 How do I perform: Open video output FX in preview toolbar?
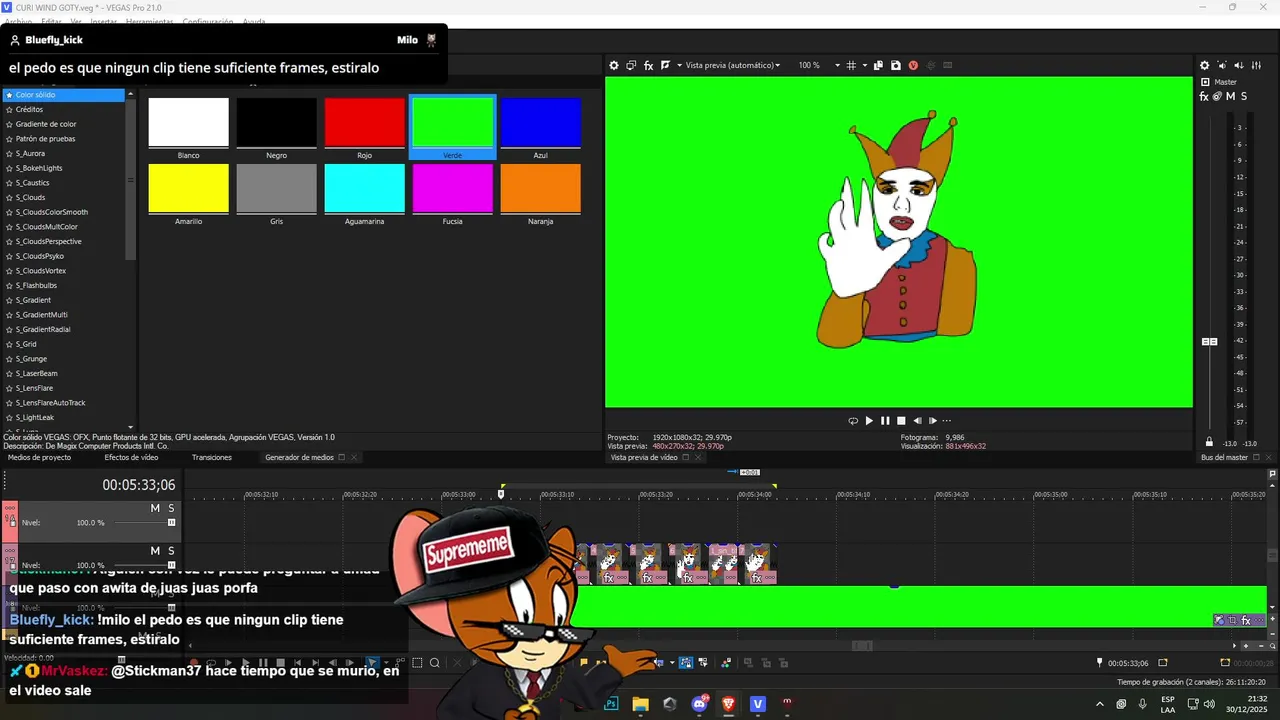click(x=648, y=65)
